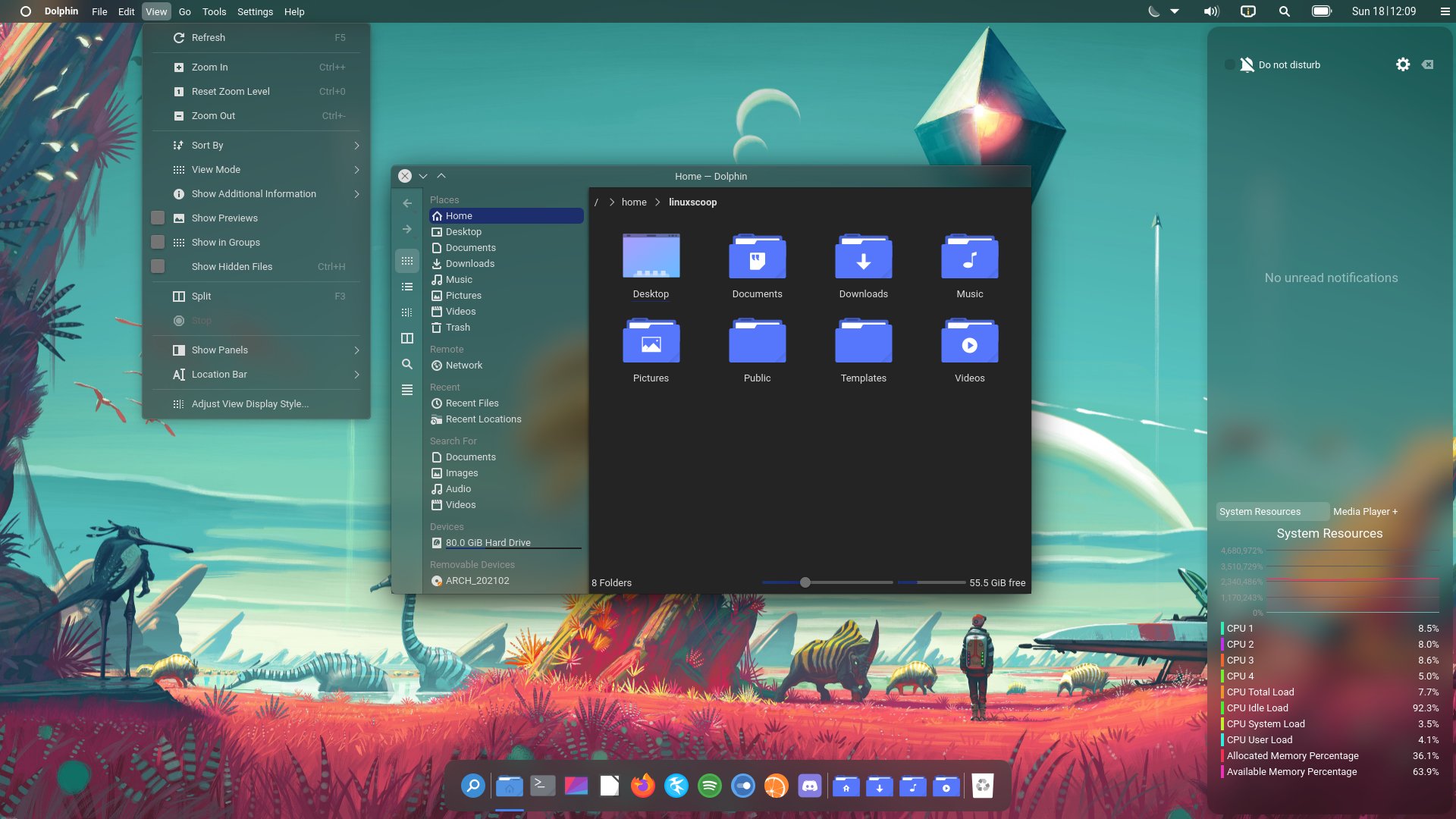The height and width of the screenshot is (819, 1456).
Task: Open the Settings menu
Action: click(255, 11)
